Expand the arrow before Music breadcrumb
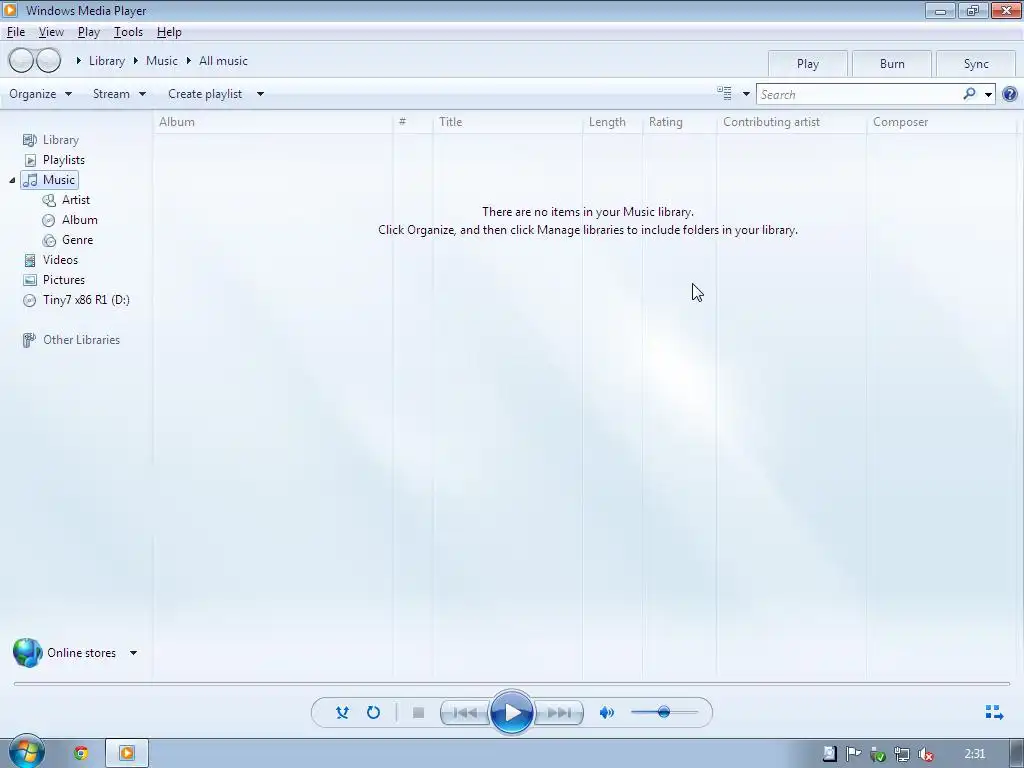The height and width of the screenshot is (768, 1024). pos(136,61)
